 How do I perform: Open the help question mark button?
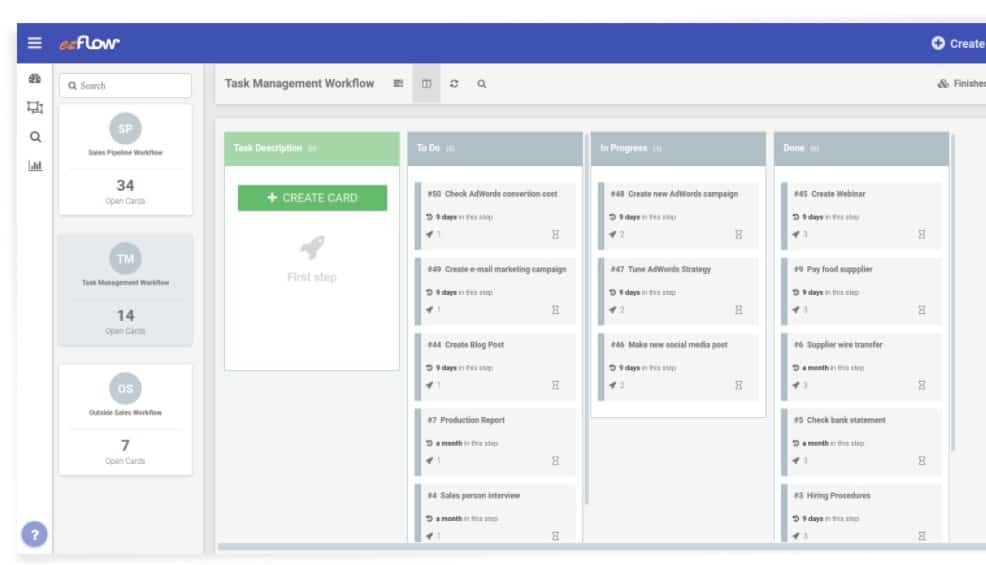pos(35,535)
